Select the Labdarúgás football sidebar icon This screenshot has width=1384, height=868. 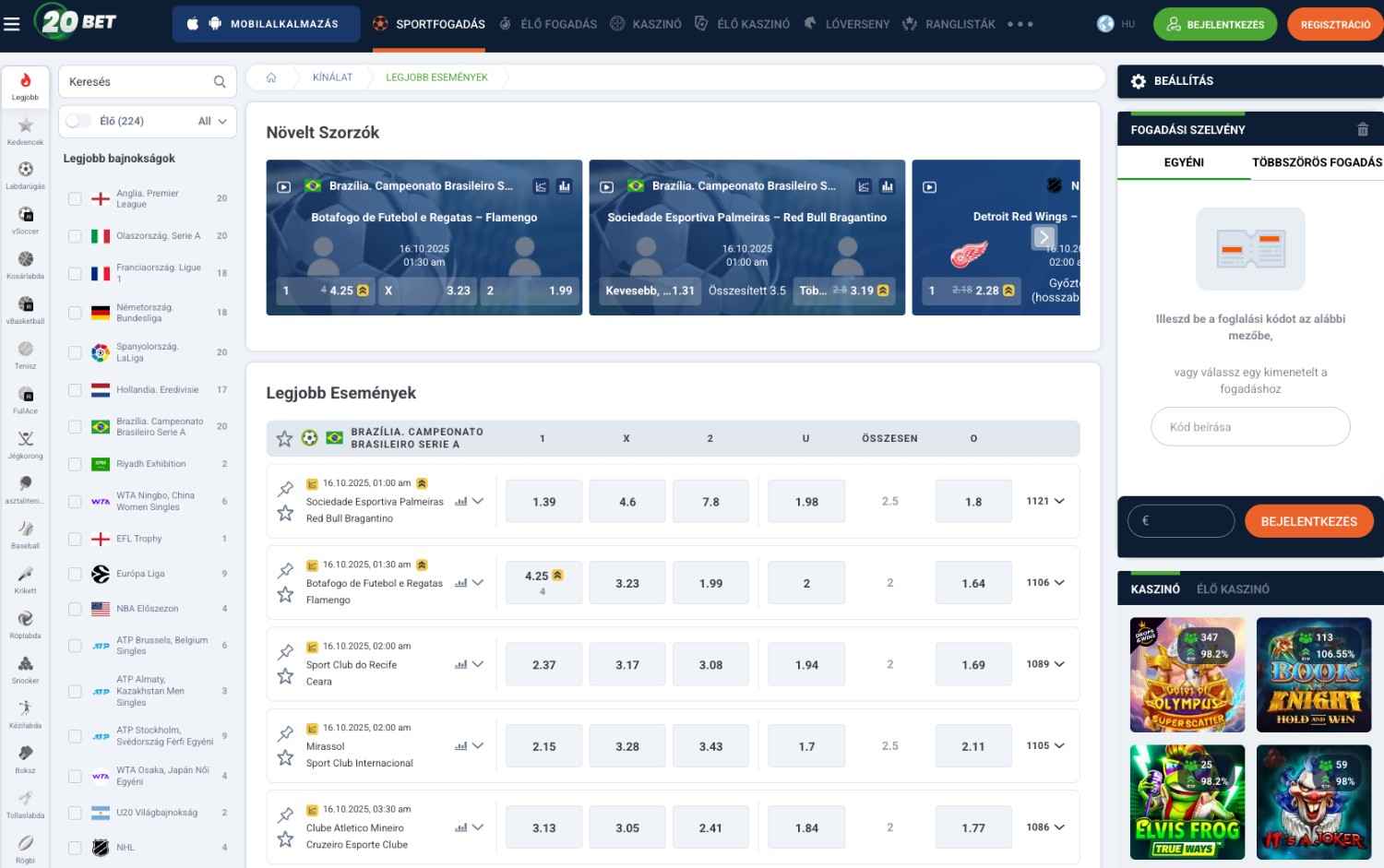click(x=25, y=171)
